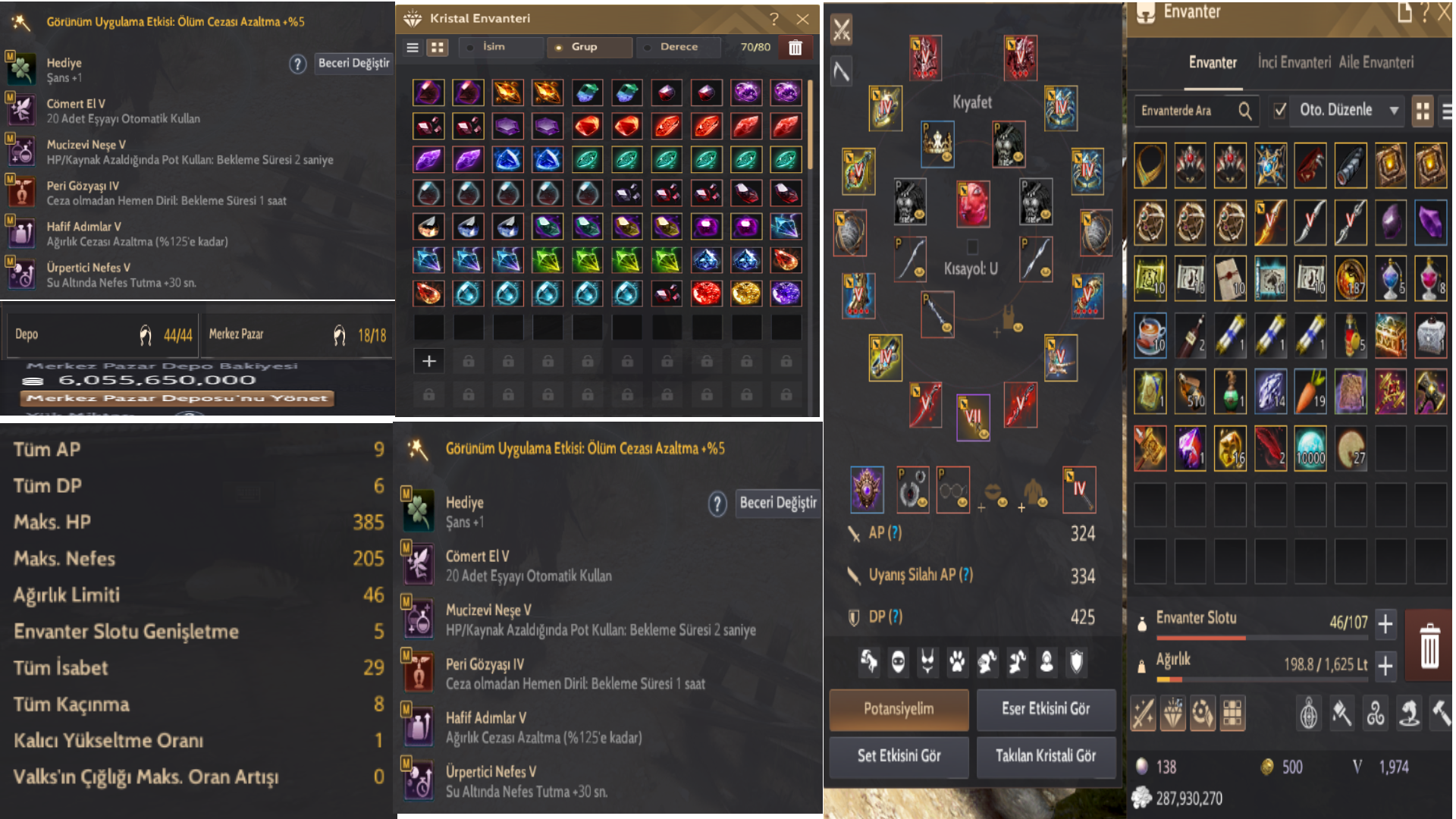This screenshot has height=819, width=1456.
Task: Switch crystal inventory to list view
Action: click(413, 47)
